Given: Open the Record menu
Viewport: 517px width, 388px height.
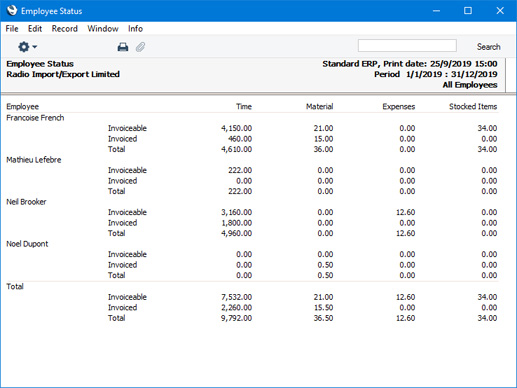Looking at the screenshot, I should (x=65, y=29).
